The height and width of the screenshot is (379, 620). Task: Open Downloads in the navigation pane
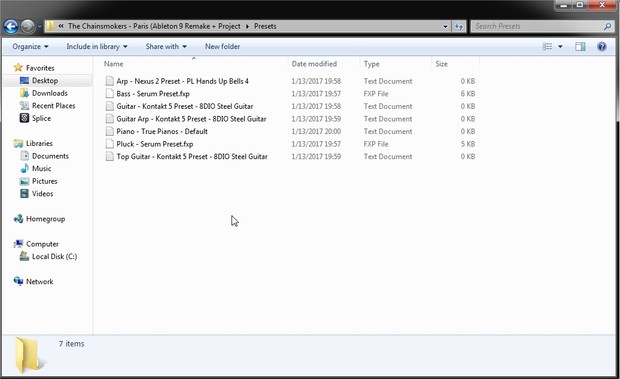pos(44,93)
